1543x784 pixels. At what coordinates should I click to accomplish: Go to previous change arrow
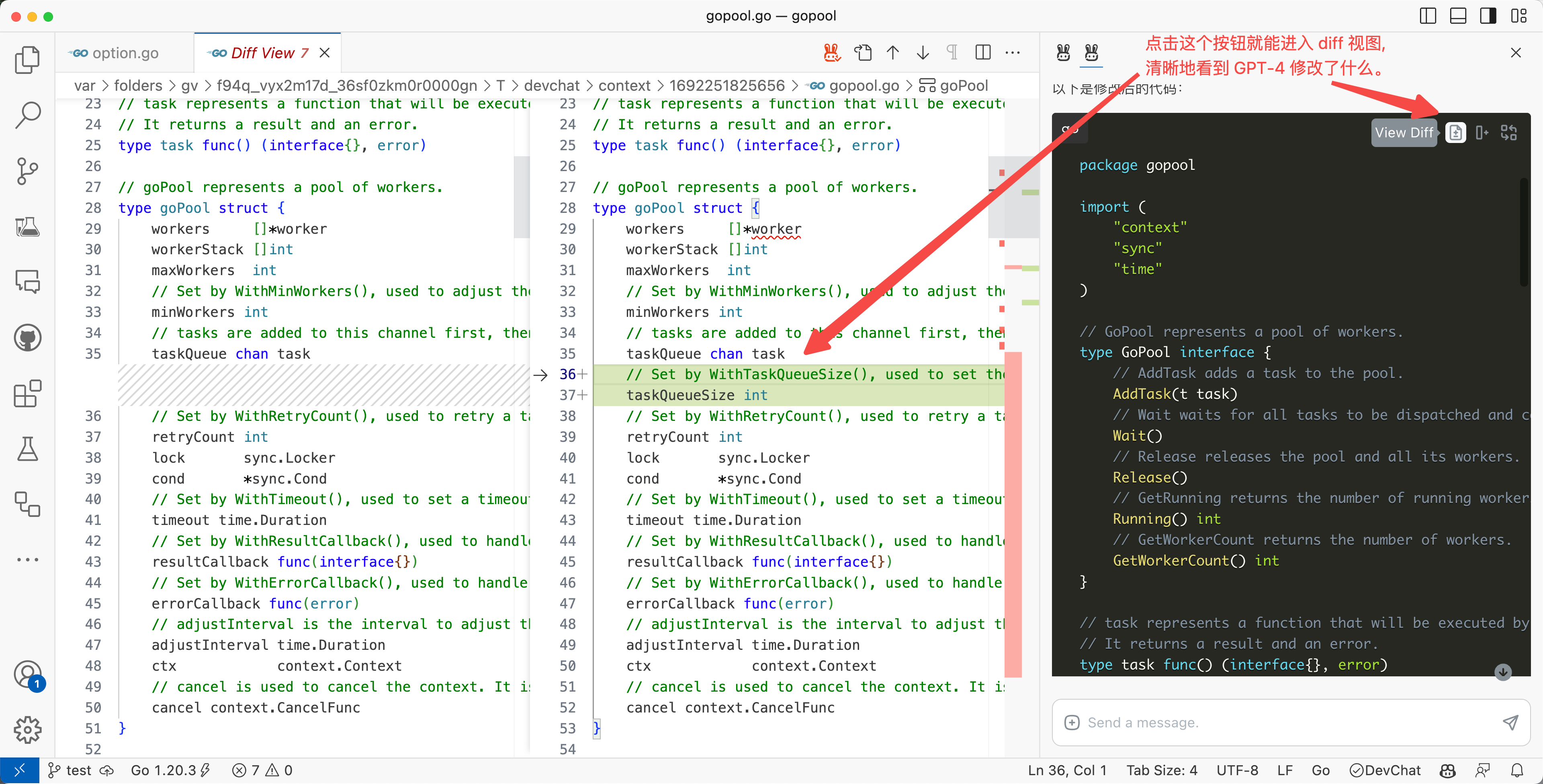892,53
